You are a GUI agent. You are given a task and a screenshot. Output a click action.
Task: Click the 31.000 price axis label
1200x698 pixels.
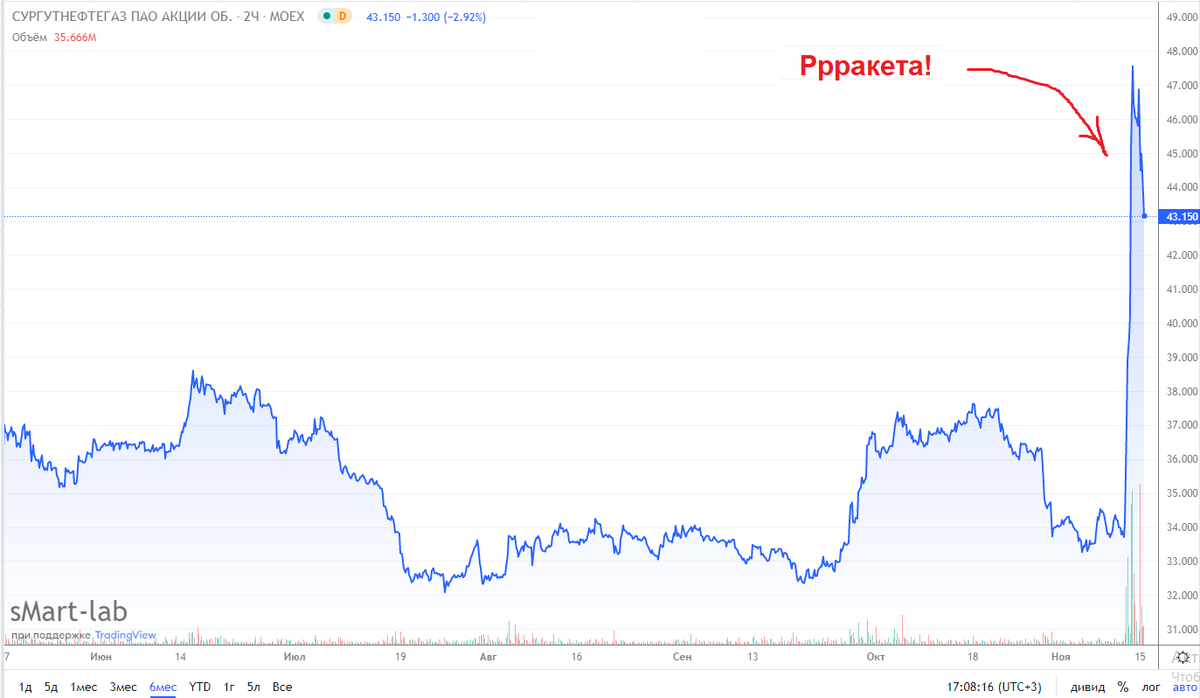click(x=1182, y=629)
